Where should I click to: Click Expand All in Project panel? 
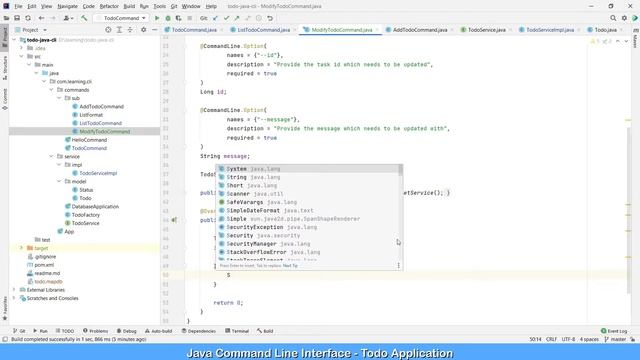click(x=119, y=30)
